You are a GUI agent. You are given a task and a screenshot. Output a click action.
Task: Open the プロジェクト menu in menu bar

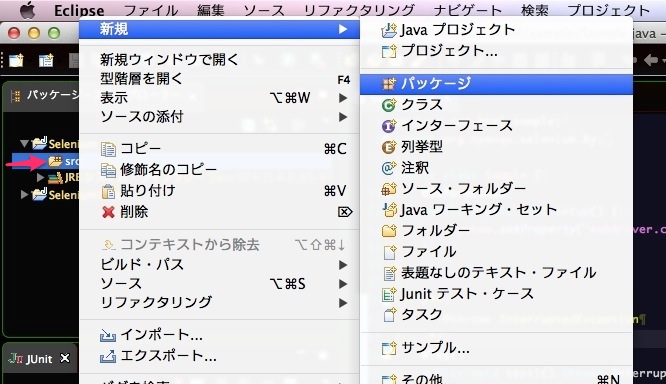tap(609, 10)
